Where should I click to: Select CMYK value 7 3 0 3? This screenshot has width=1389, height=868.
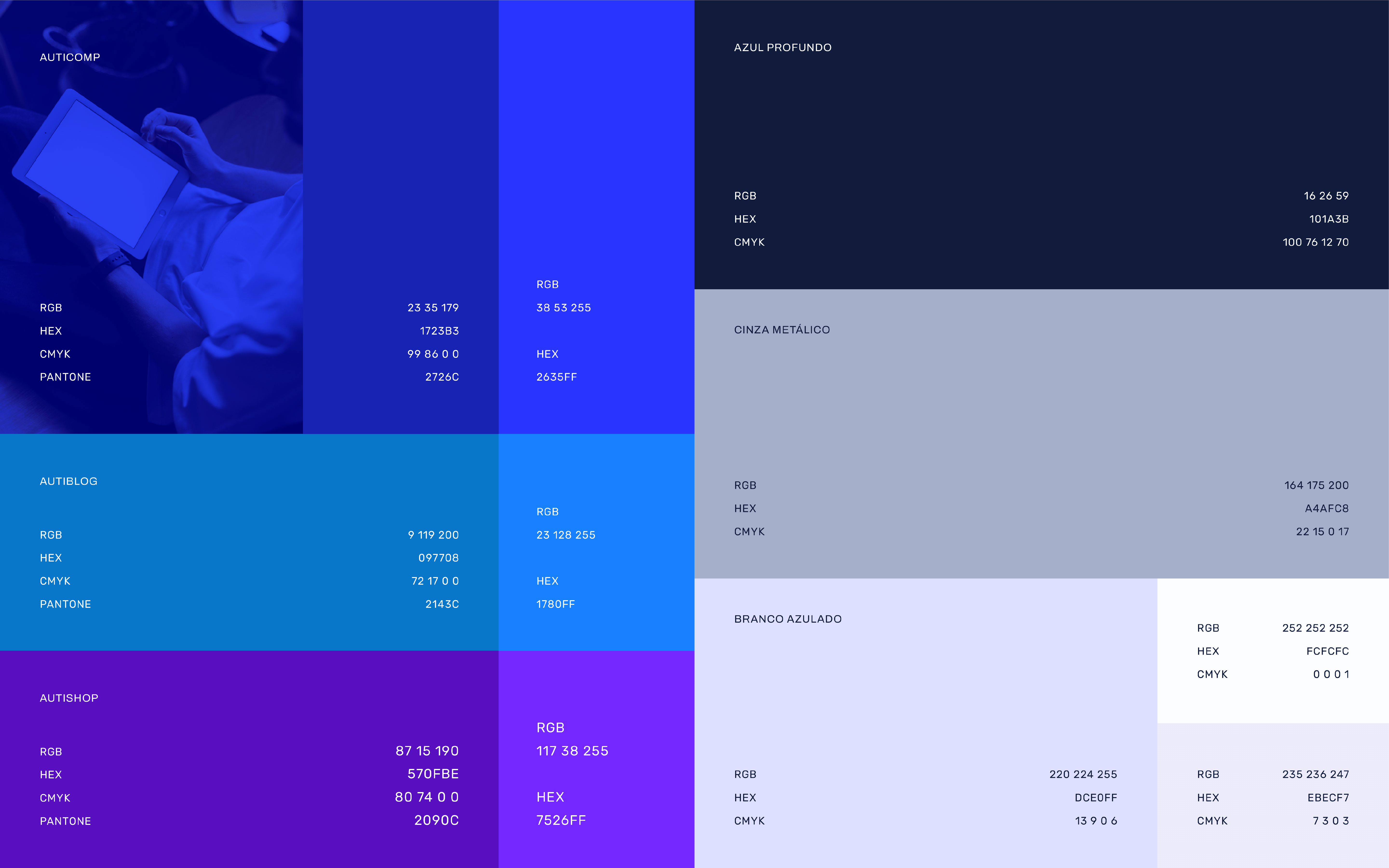[x=1330, y=821]
